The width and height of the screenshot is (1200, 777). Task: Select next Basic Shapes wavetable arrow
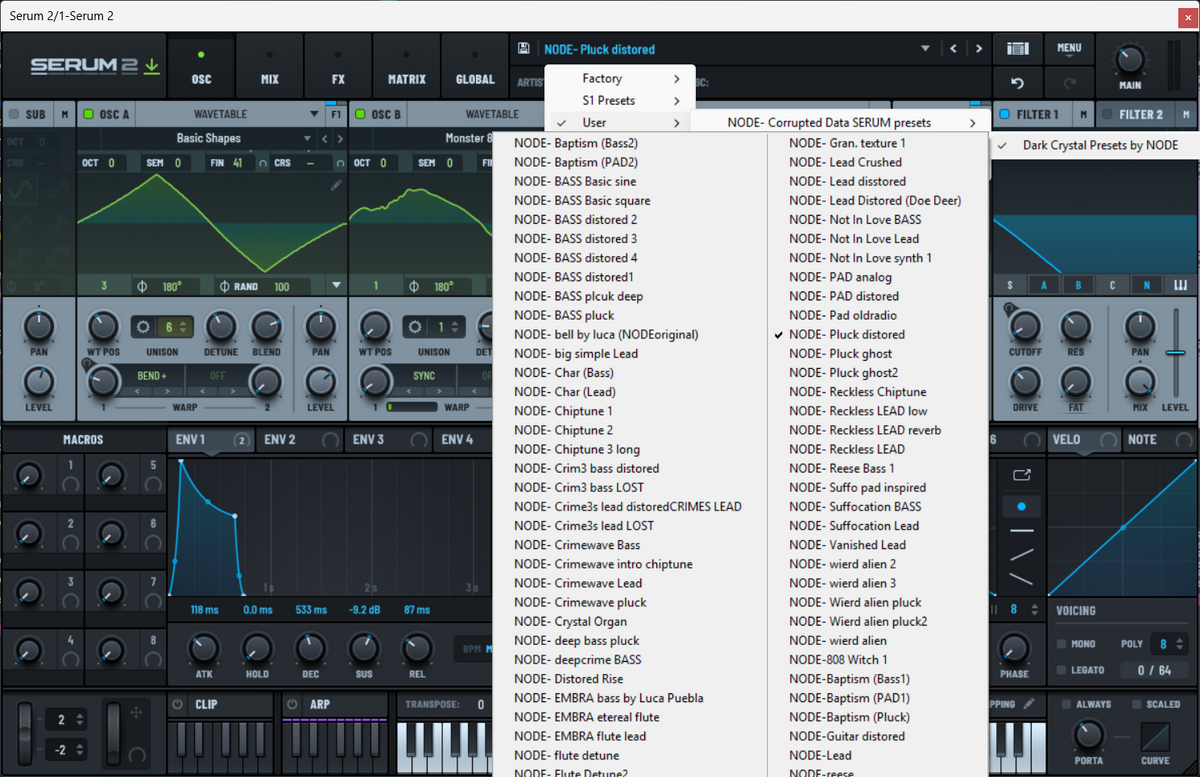pos(340,139)
